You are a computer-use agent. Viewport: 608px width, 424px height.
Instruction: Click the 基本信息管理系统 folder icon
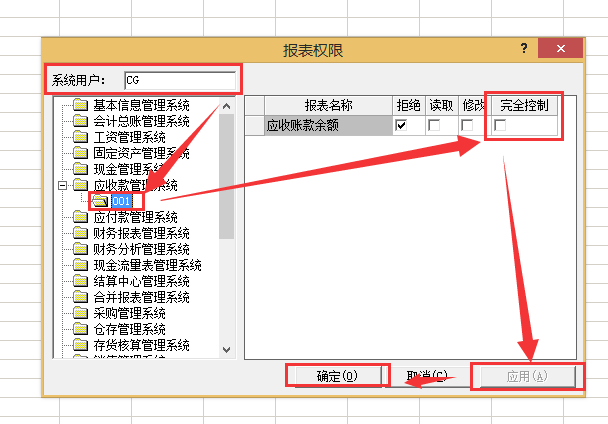[80, 105]
